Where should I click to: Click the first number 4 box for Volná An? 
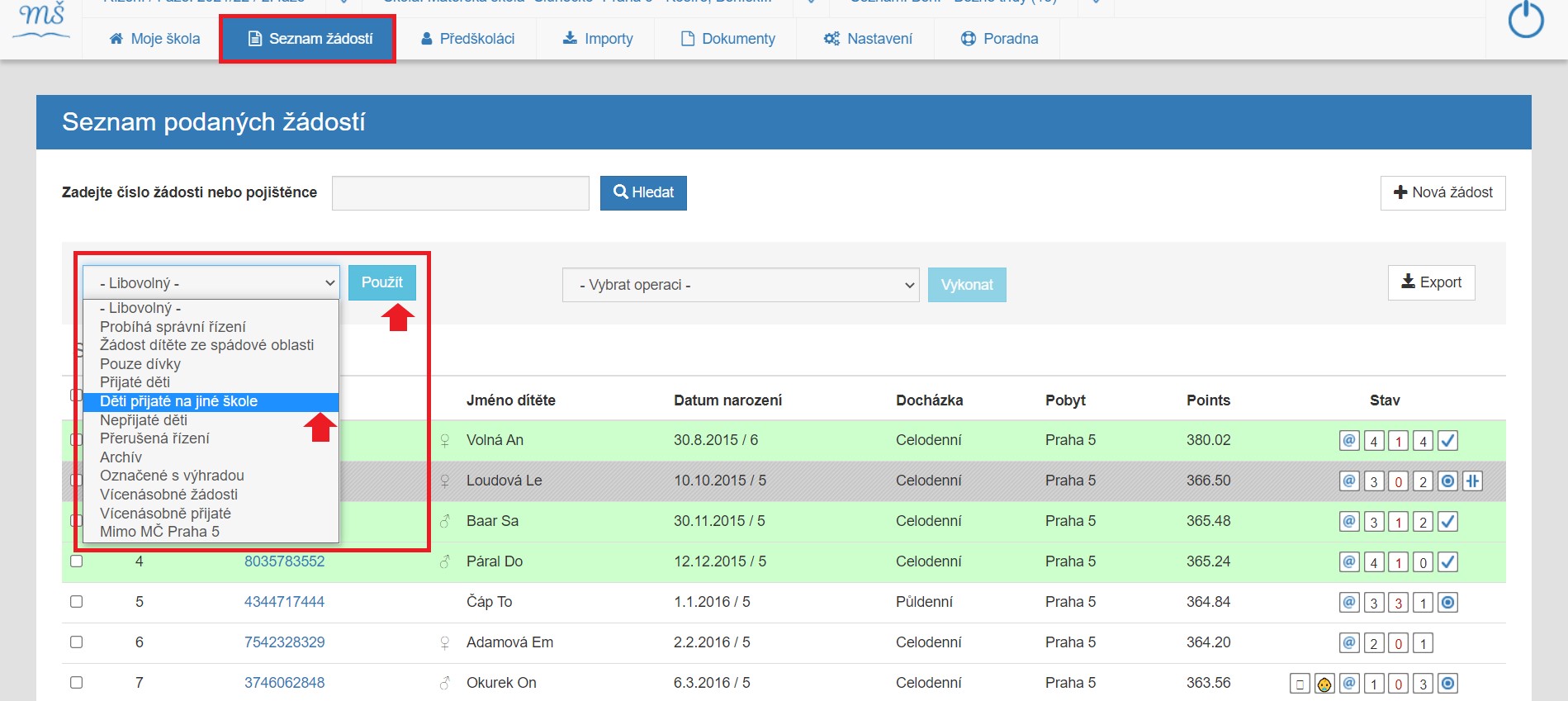coord(1374,441)
